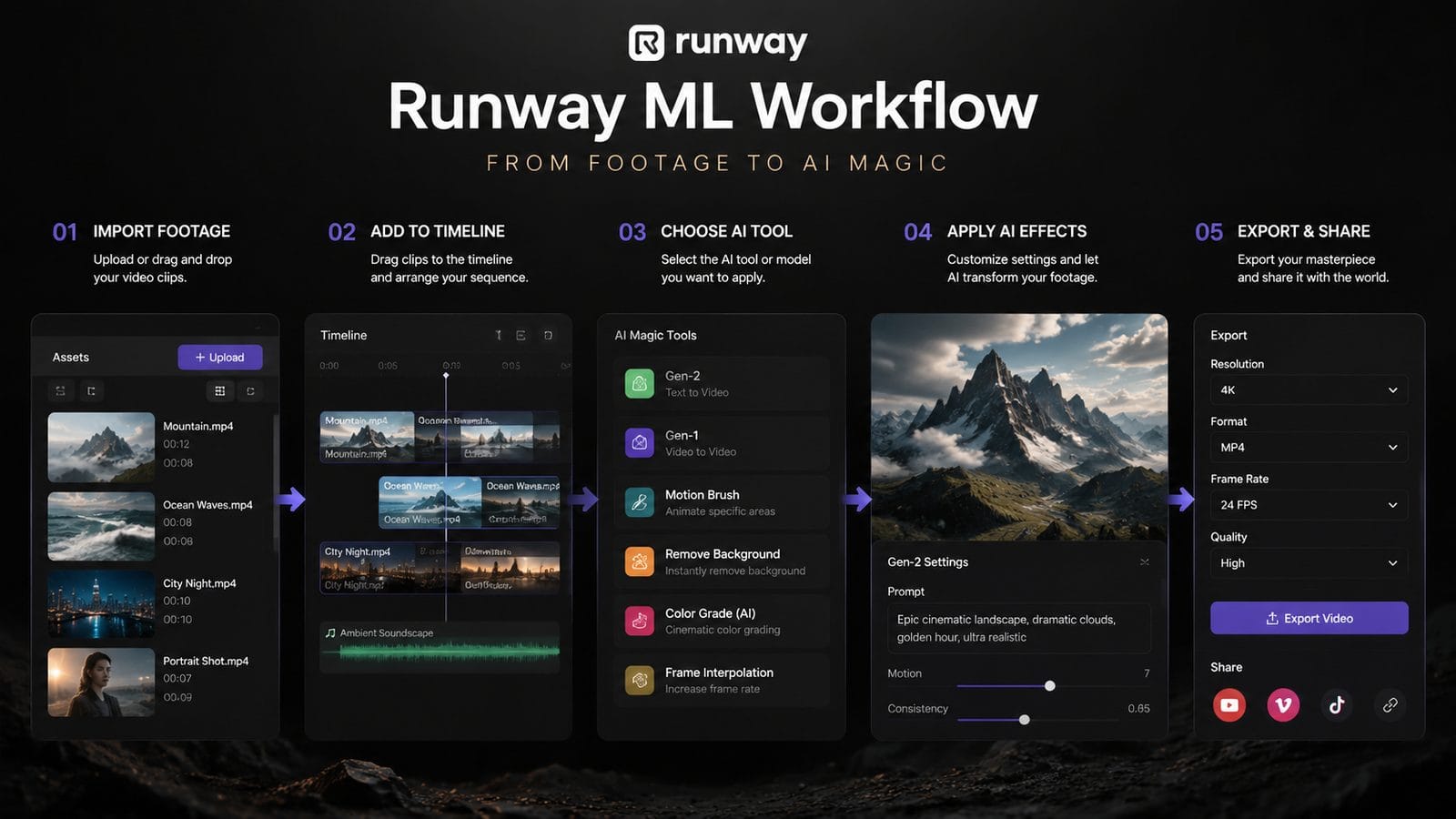Image resolution: width=1456 pixels, height=819 pixels.
Task: Click the last Timeline header icon
Action: pyautogui.click(x=548, y=335)
